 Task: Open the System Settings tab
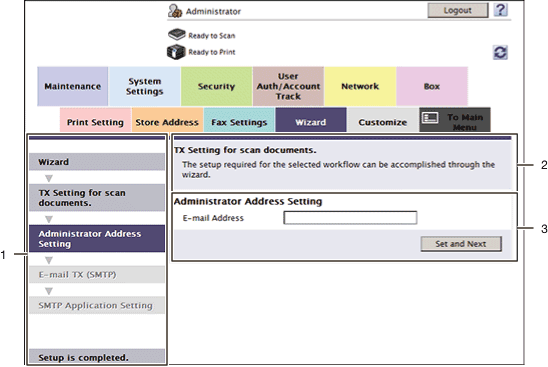coord(145,86)
